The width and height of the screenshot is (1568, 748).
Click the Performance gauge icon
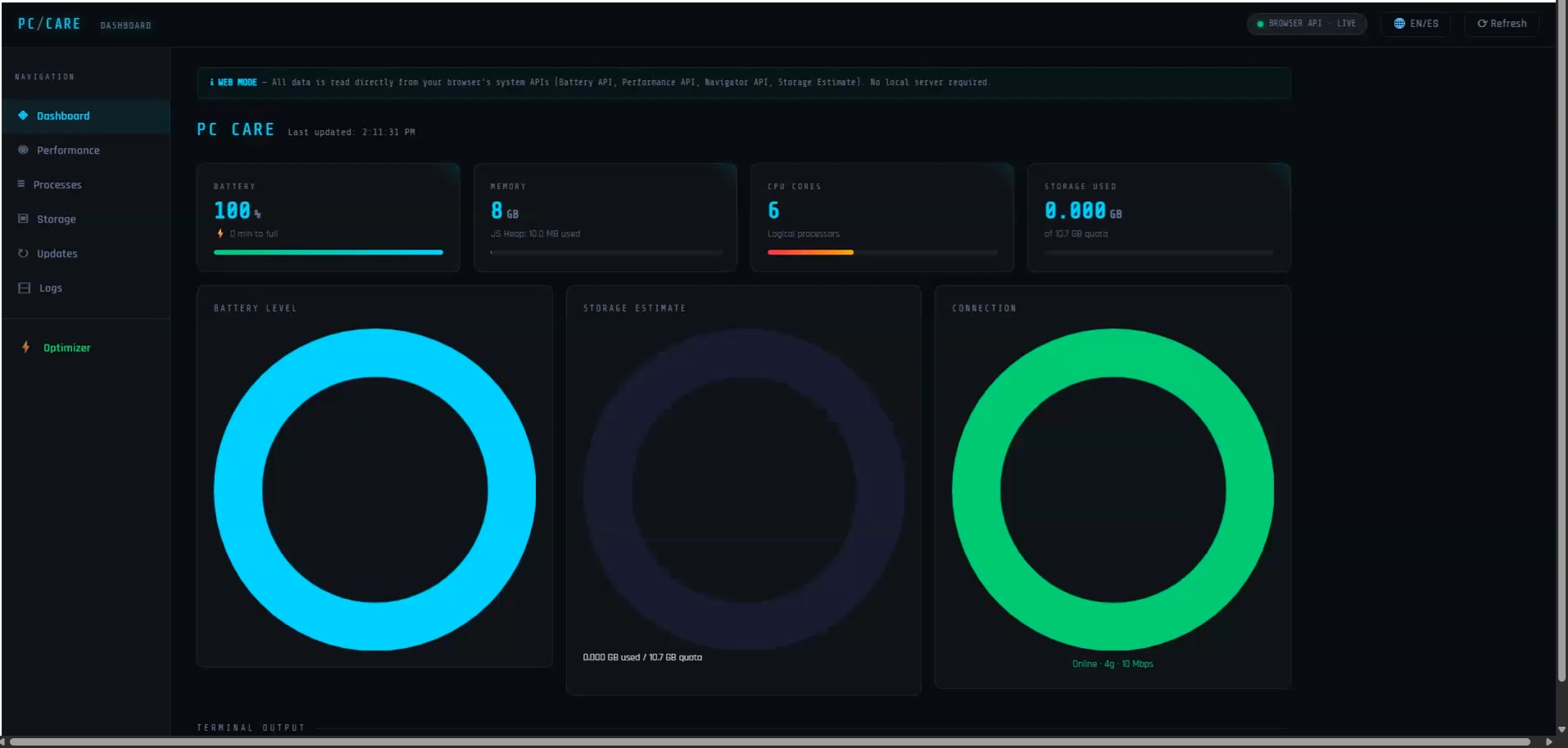click(23, 150)
